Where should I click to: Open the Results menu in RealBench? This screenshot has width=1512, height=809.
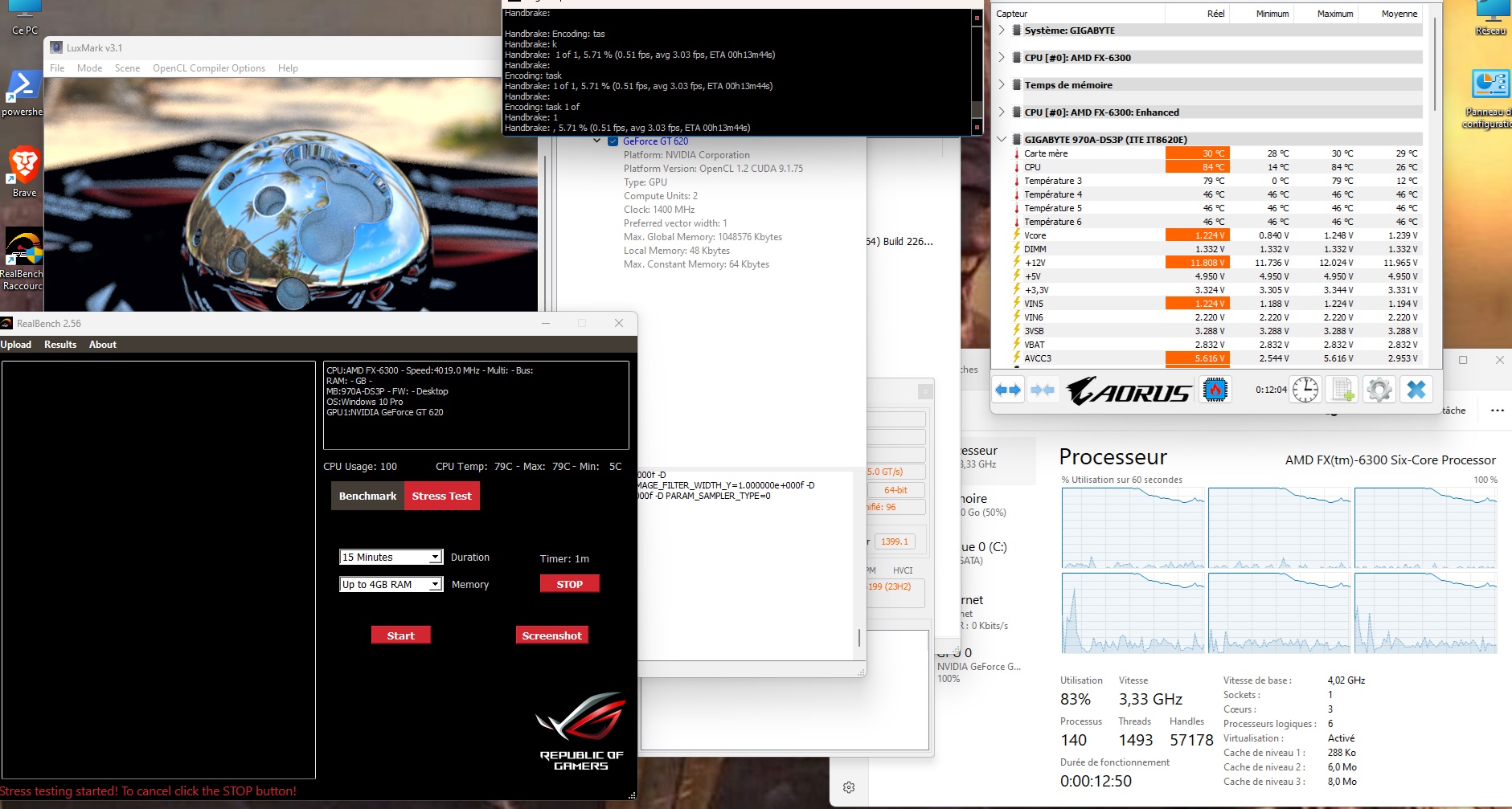coord(60,344)
